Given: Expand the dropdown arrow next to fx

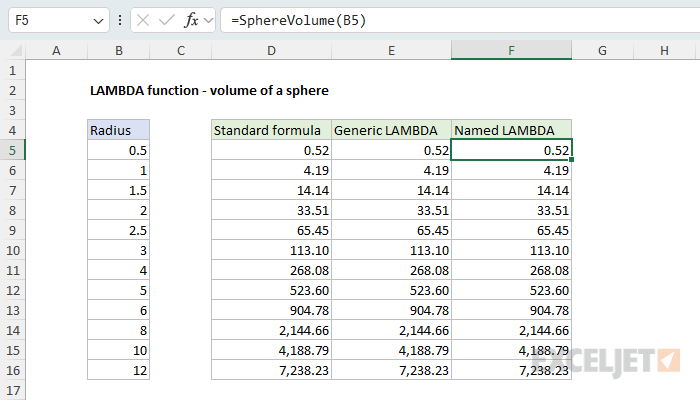Looking at the screenshot, I should (x=208, y=20).
